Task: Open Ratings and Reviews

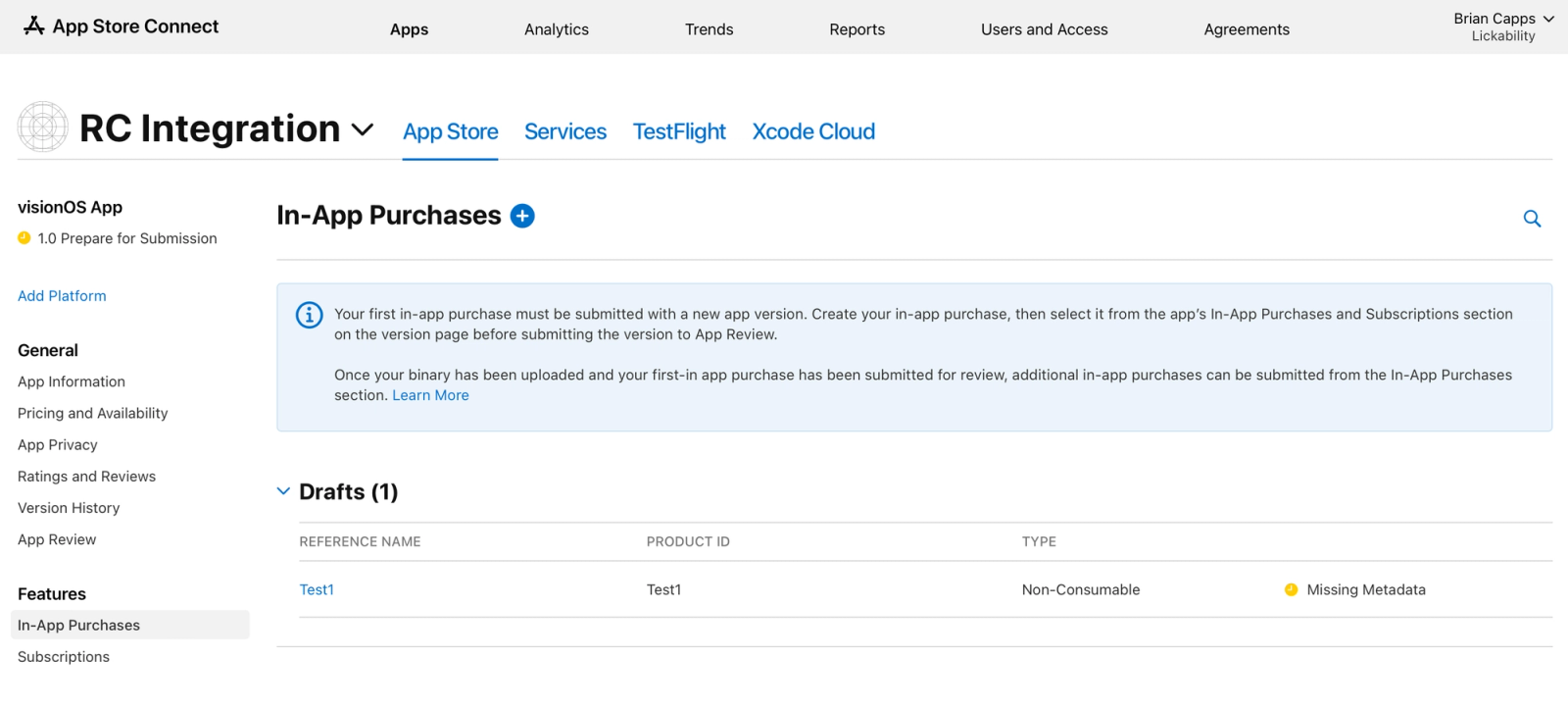Action: [x=87, y=477]
